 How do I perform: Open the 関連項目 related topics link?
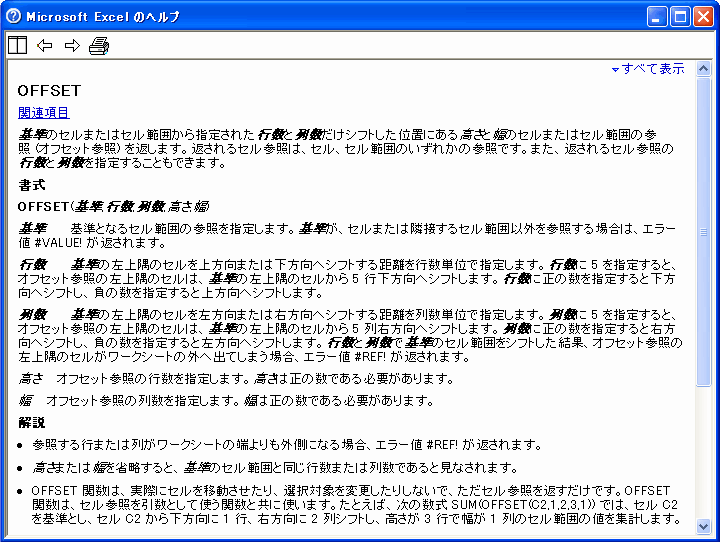(44, 113)
